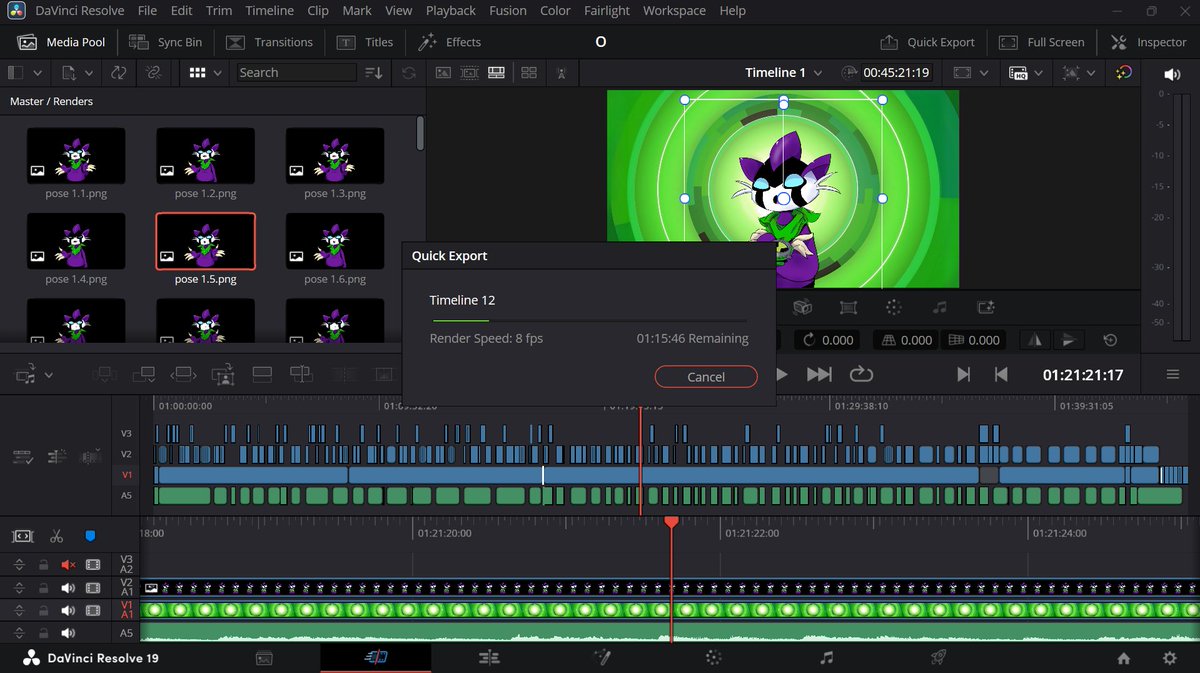Viewport: 1200px width, 673px height.
Task: Open Project Manager home icon
Action: pyautogui.click(x=1124, y=658)
